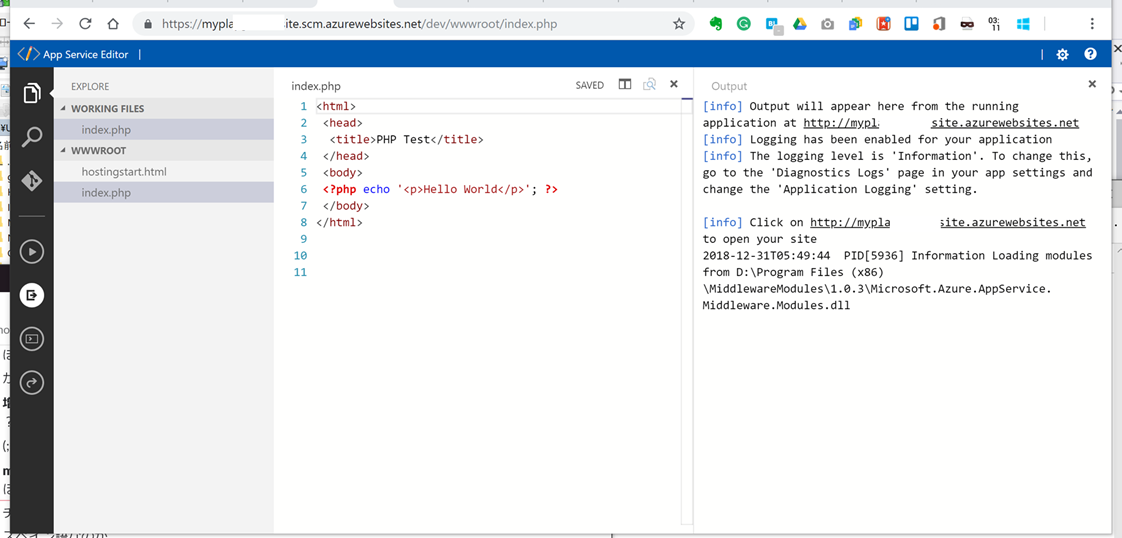Viewport: 1122px width, 538px height.
Task: Click the Google Drive extension icon
Action: 799,24
